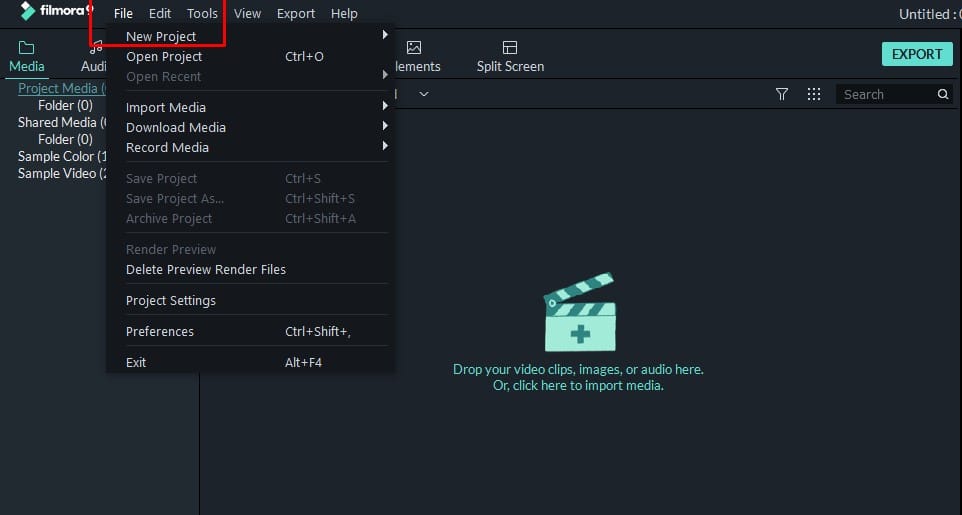Type in the Search field

tap(885, 94)
